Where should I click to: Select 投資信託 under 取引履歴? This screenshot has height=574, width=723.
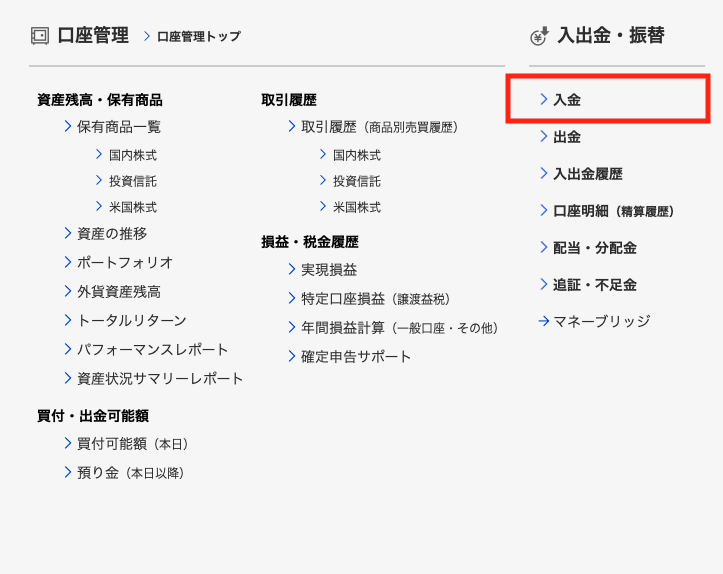tap(357, 181)
